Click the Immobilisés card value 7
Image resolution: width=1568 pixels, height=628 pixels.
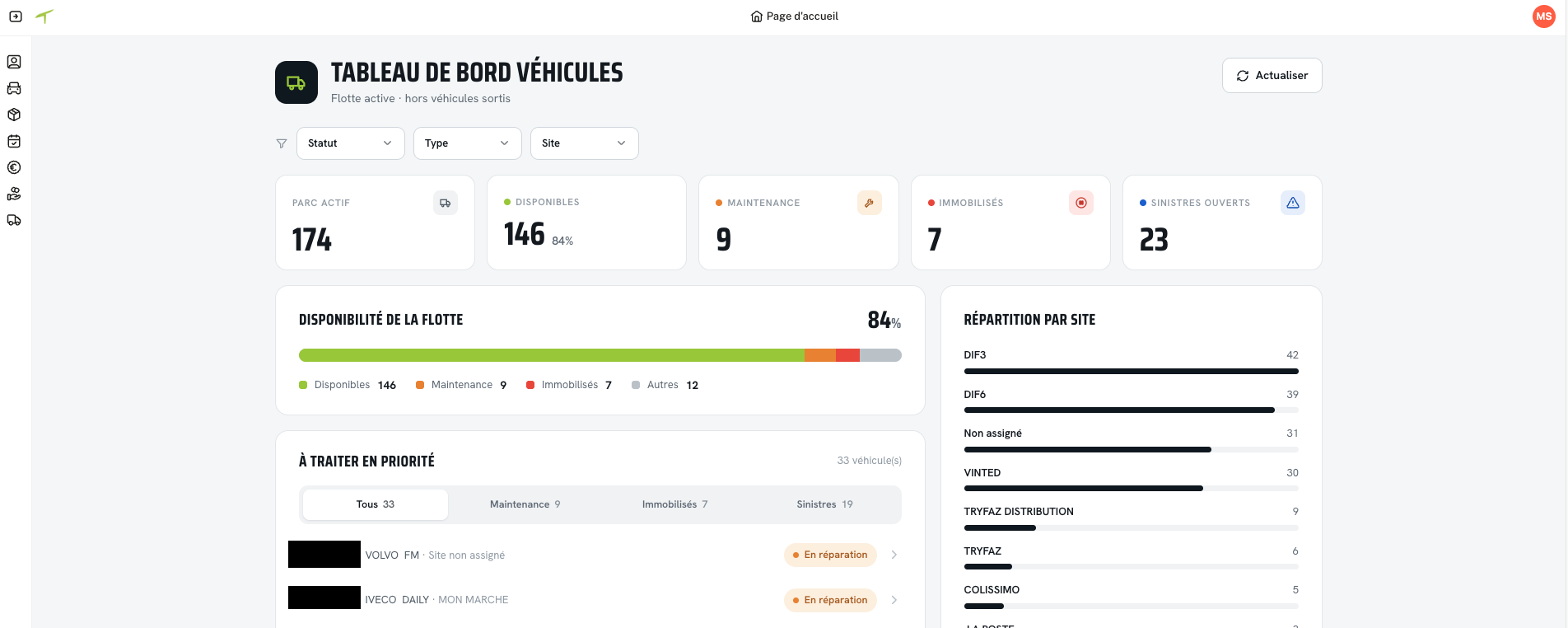(x=935, y=240)
